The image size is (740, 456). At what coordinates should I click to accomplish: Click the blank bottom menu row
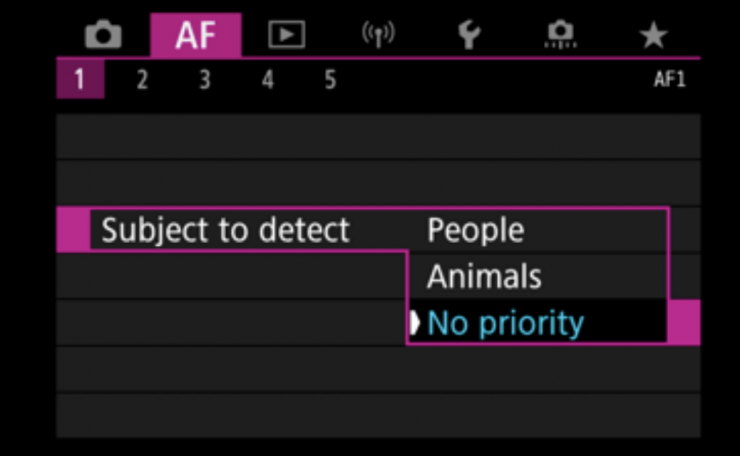click(x=378, y=414)
